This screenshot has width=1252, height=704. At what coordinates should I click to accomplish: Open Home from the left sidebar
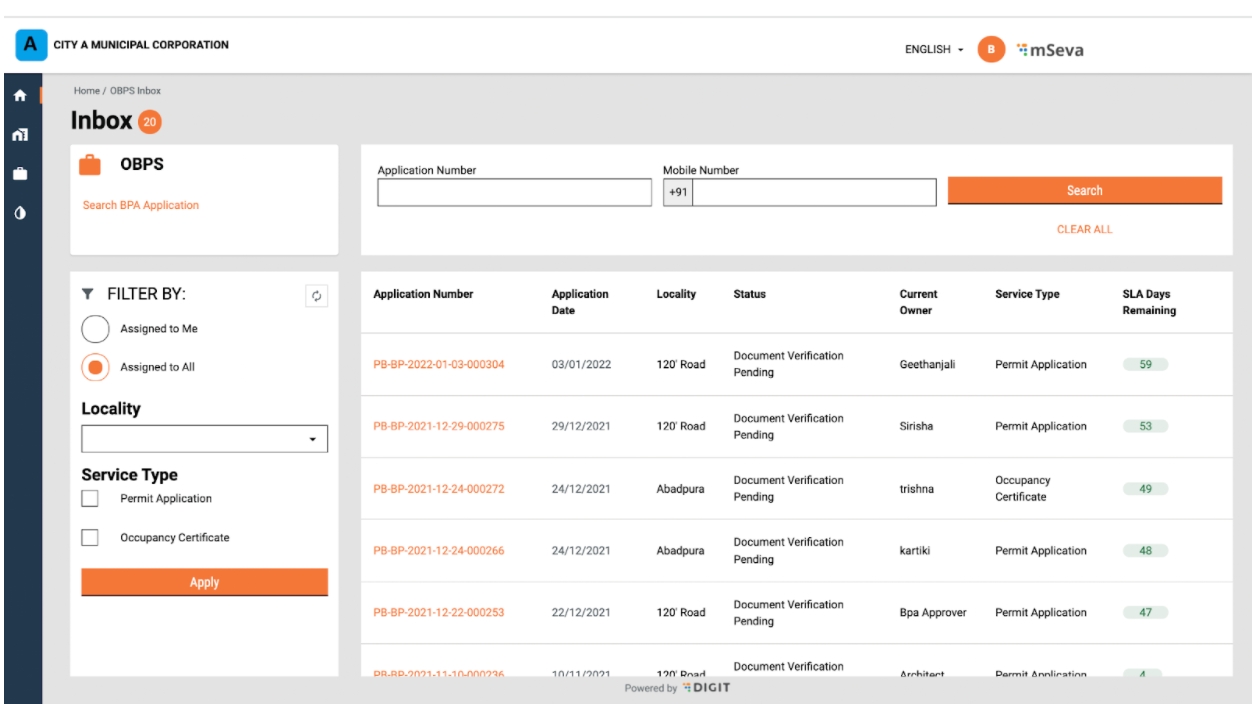(x=20, y=96)
